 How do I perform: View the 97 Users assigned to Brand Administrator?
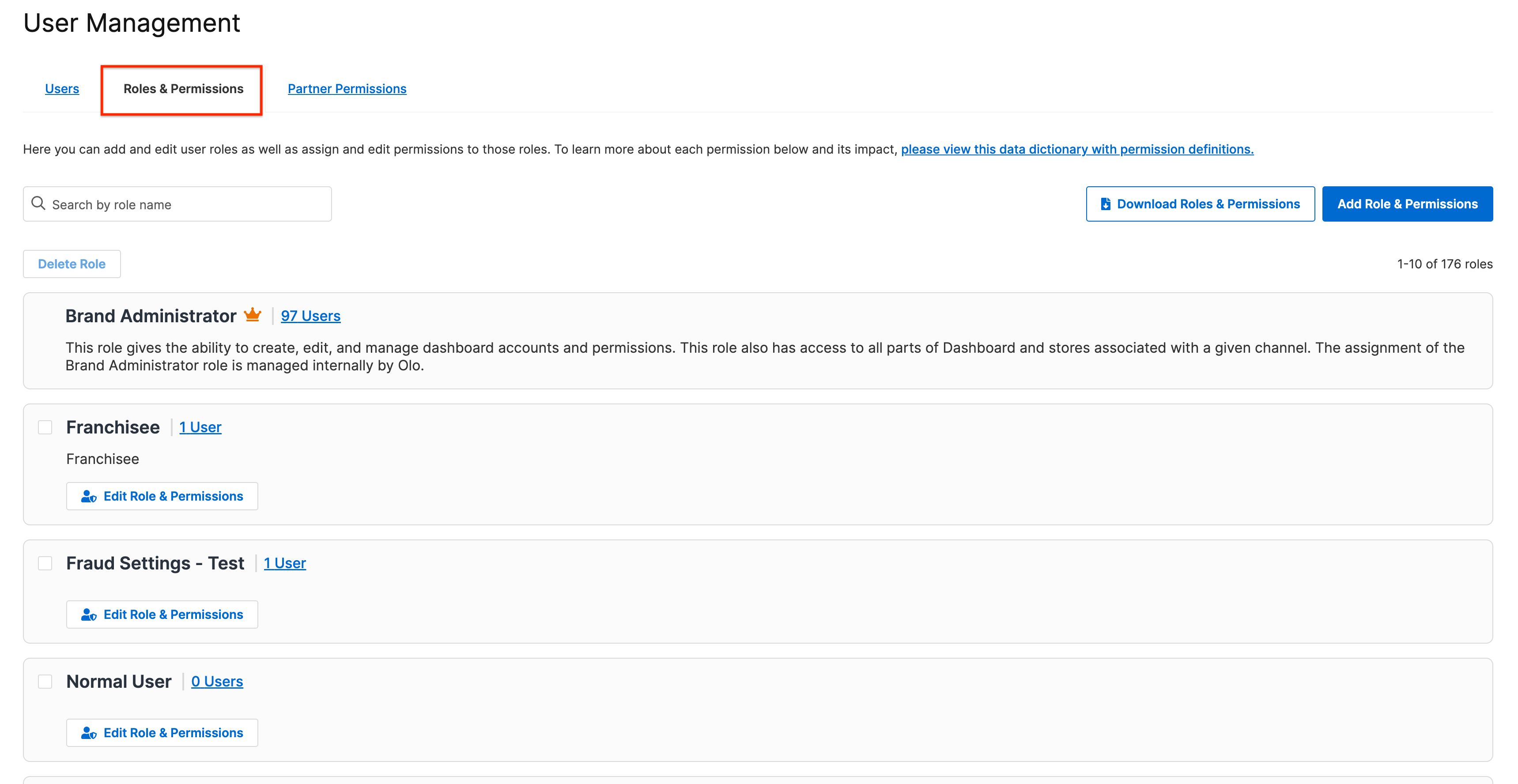pos(311,316)
